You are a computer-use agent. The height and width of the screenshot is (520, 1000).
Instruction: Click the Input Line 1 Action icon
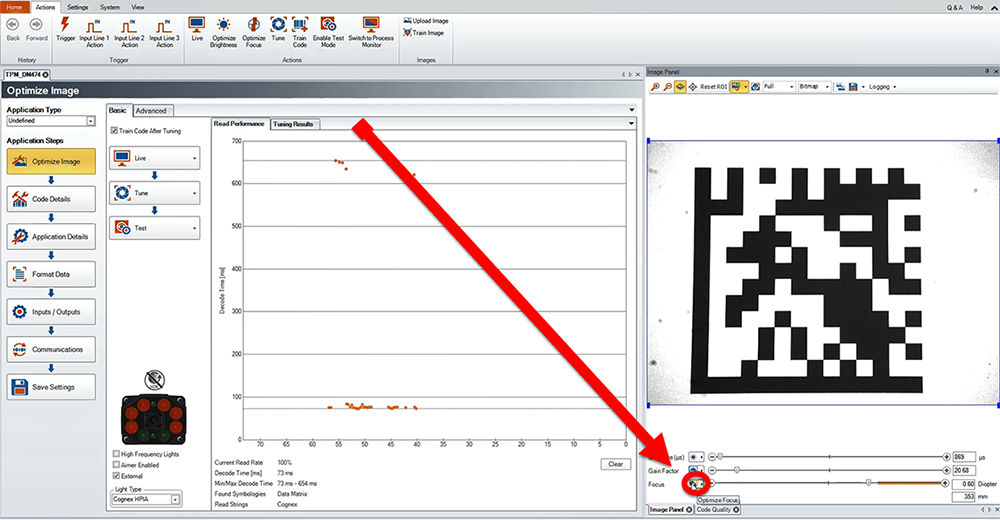(x=96, y=29)
